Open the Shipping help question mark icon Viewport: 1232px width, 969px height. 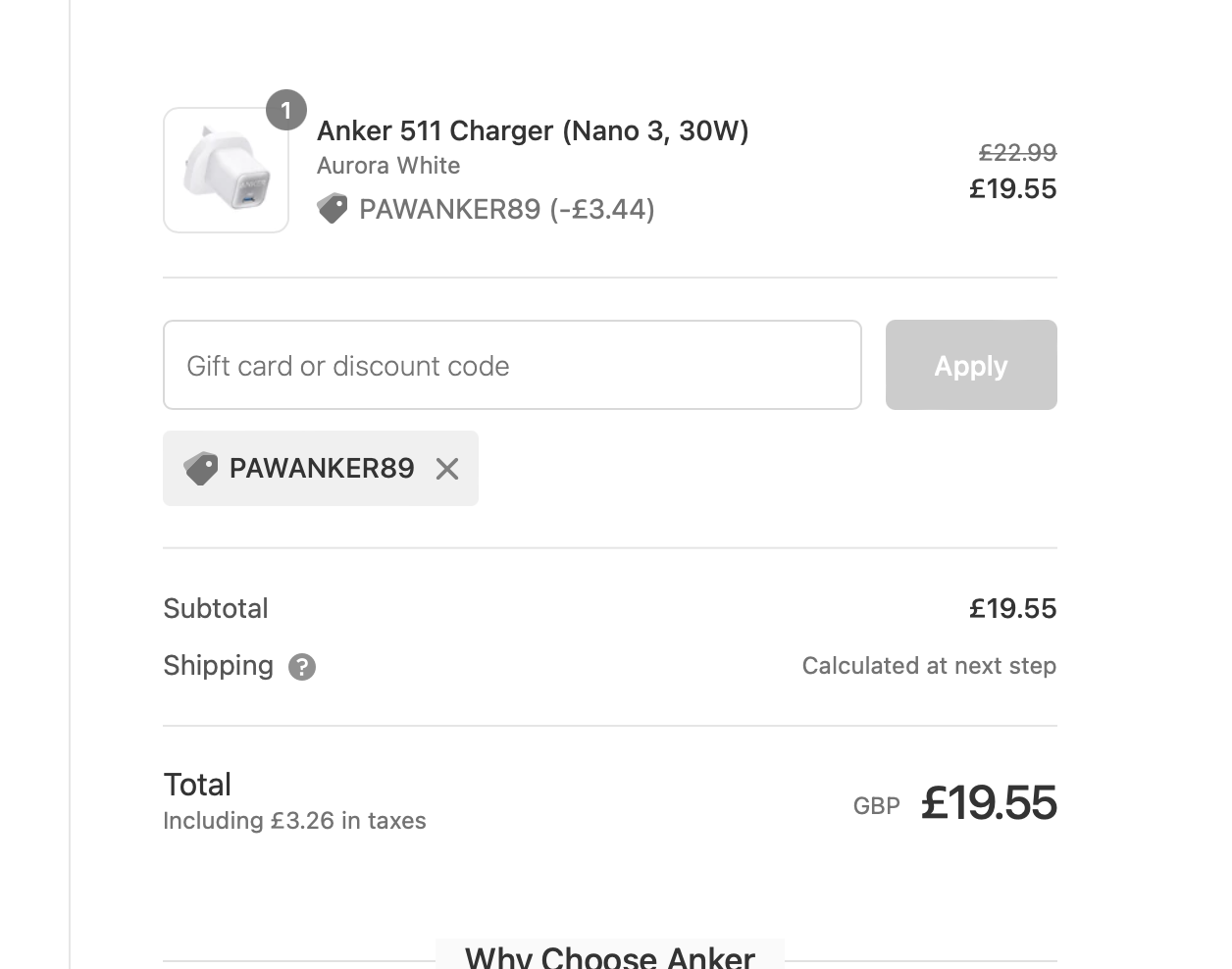pyautogui.click(x=302, y=667)
